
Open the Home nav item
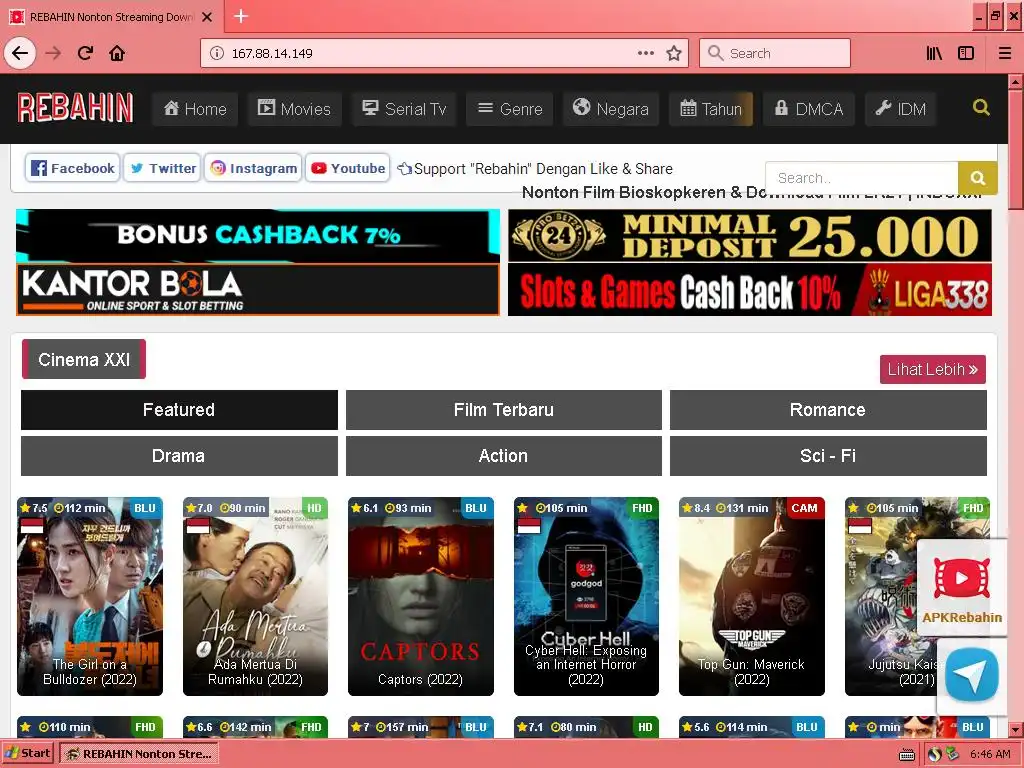[x=195, y=108]
